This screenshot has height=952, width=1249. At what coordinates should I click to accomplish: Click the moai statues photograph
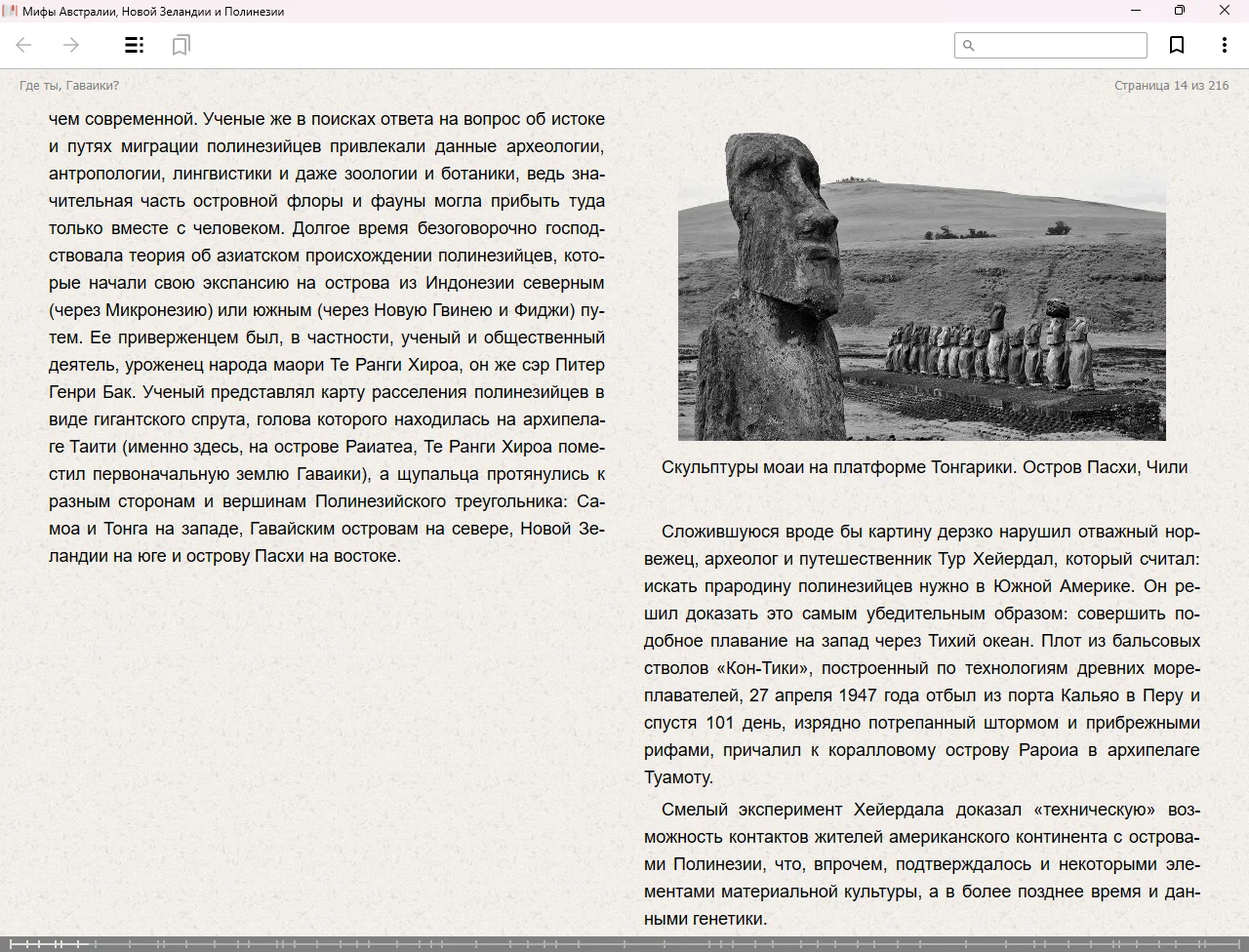click(x=921, y=287)
